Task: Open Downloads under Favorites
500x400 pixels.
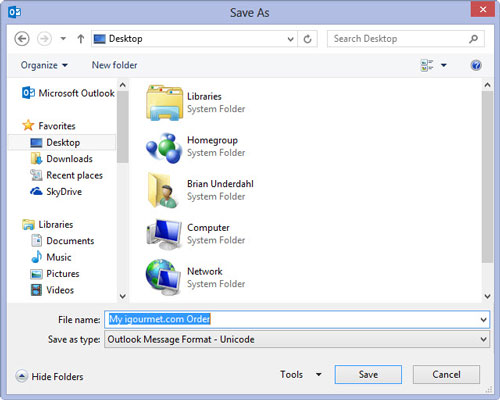Action: [x=61, y=159]
